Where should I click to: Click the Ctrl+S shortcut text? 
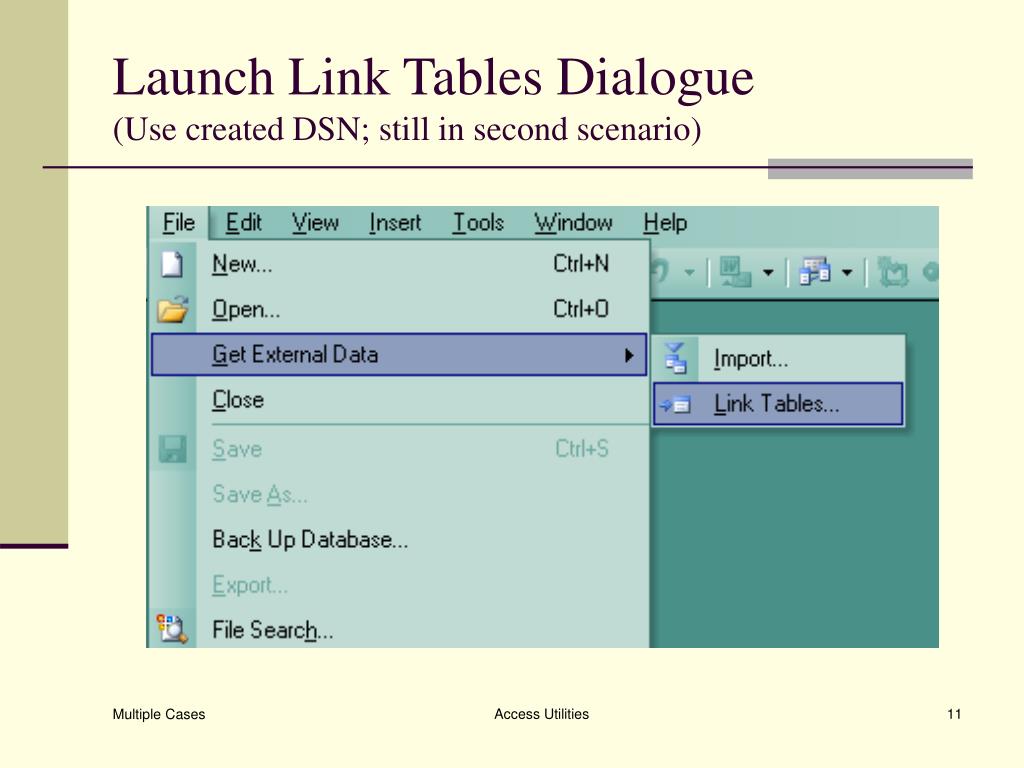click(x=581, y=449)
